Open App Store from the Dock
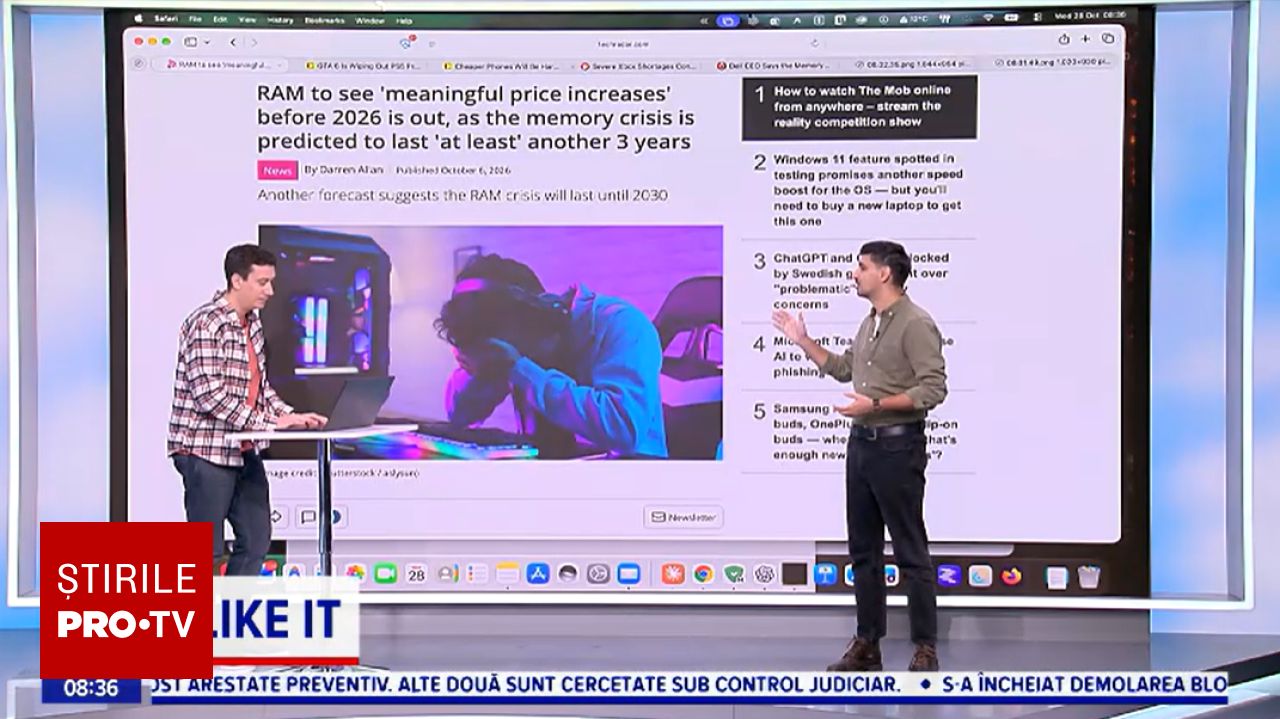The width and height of the screenshot is (1280, 719). (538, 573)
